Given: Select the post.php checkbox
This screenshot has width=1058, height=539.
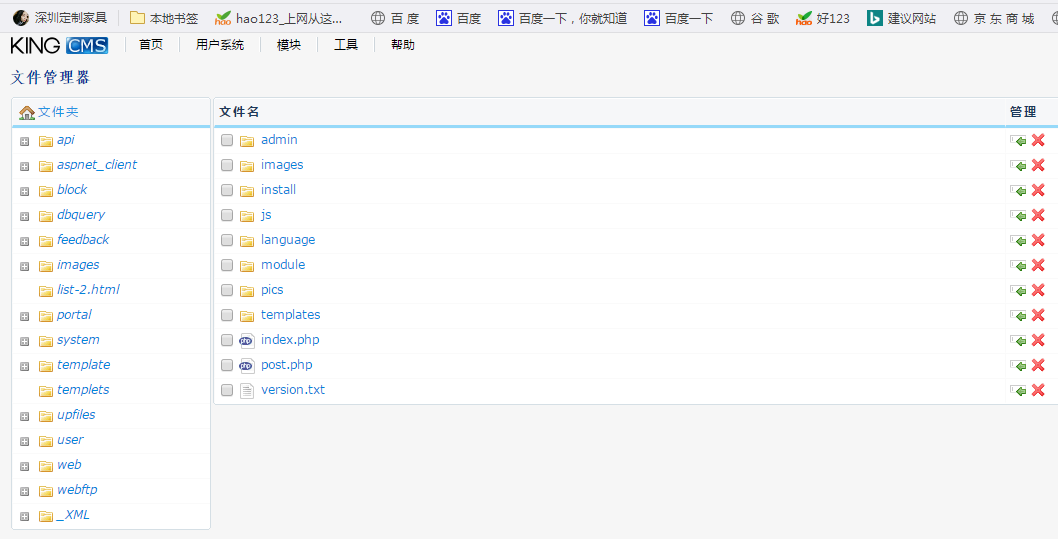Looking at the screenshot, I should [x=227, y=365].
